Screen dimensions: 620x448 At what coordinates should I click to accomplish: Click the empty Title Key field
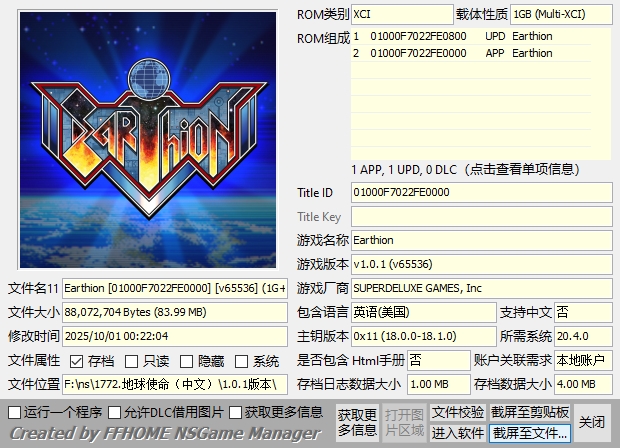pyautogui.click(x=481, y=216)
